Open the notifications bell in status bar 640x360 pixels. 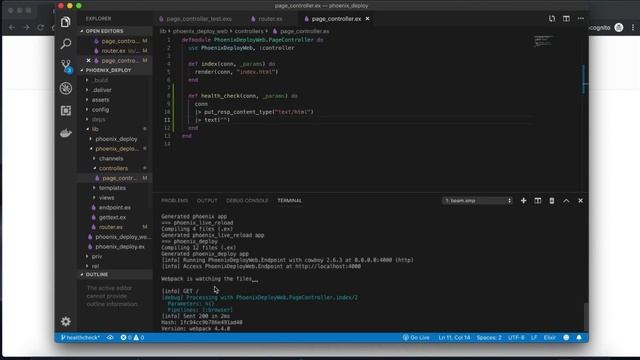click(x=579, y=338)
